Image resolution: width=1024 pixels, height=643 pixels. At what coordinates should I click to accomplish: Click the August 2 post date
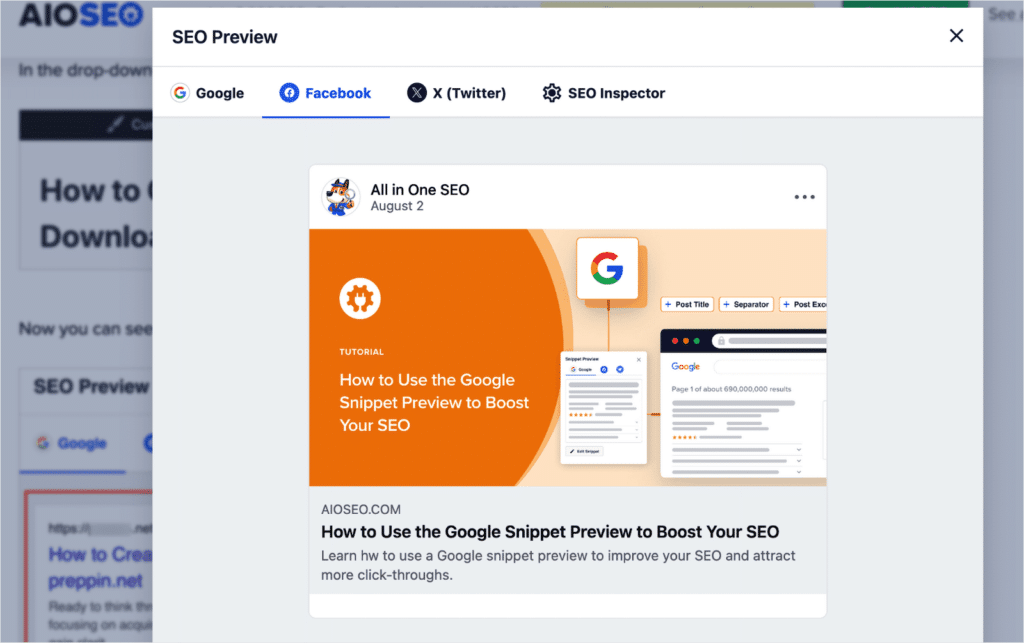coord(397,206)
